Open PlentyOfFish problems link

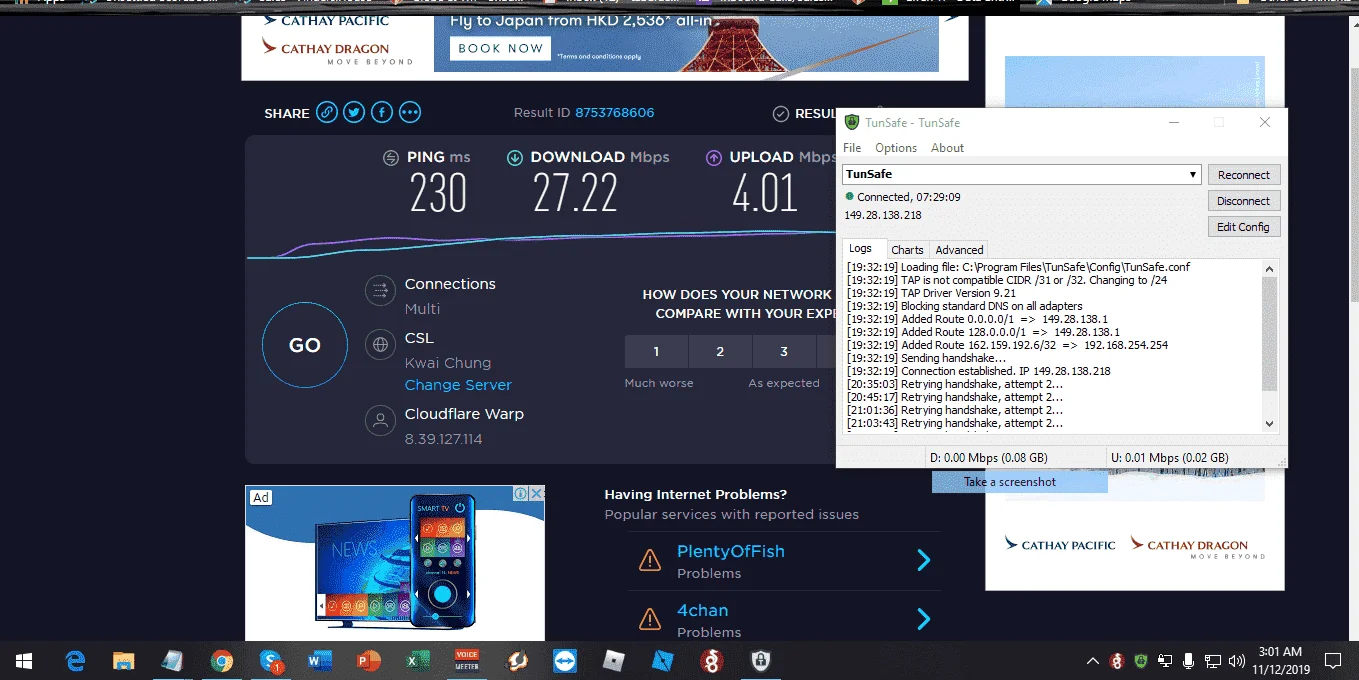pyautogui.click(x=730, y=551)
